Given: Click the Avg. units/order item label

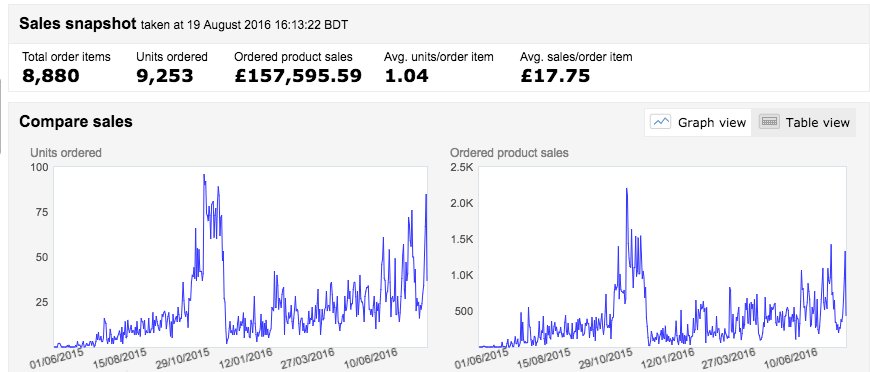Looking at the screenshot, I should coord(438,57).
